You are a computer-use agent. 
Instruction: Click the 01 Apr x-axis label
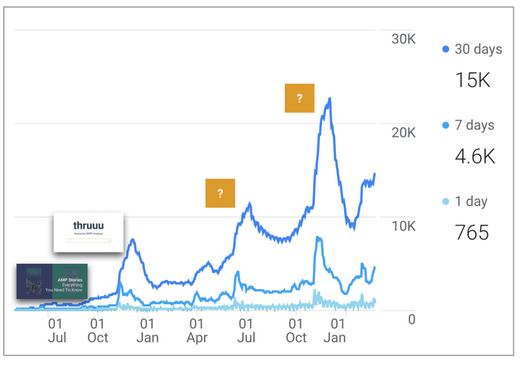[x=197, y=331]
